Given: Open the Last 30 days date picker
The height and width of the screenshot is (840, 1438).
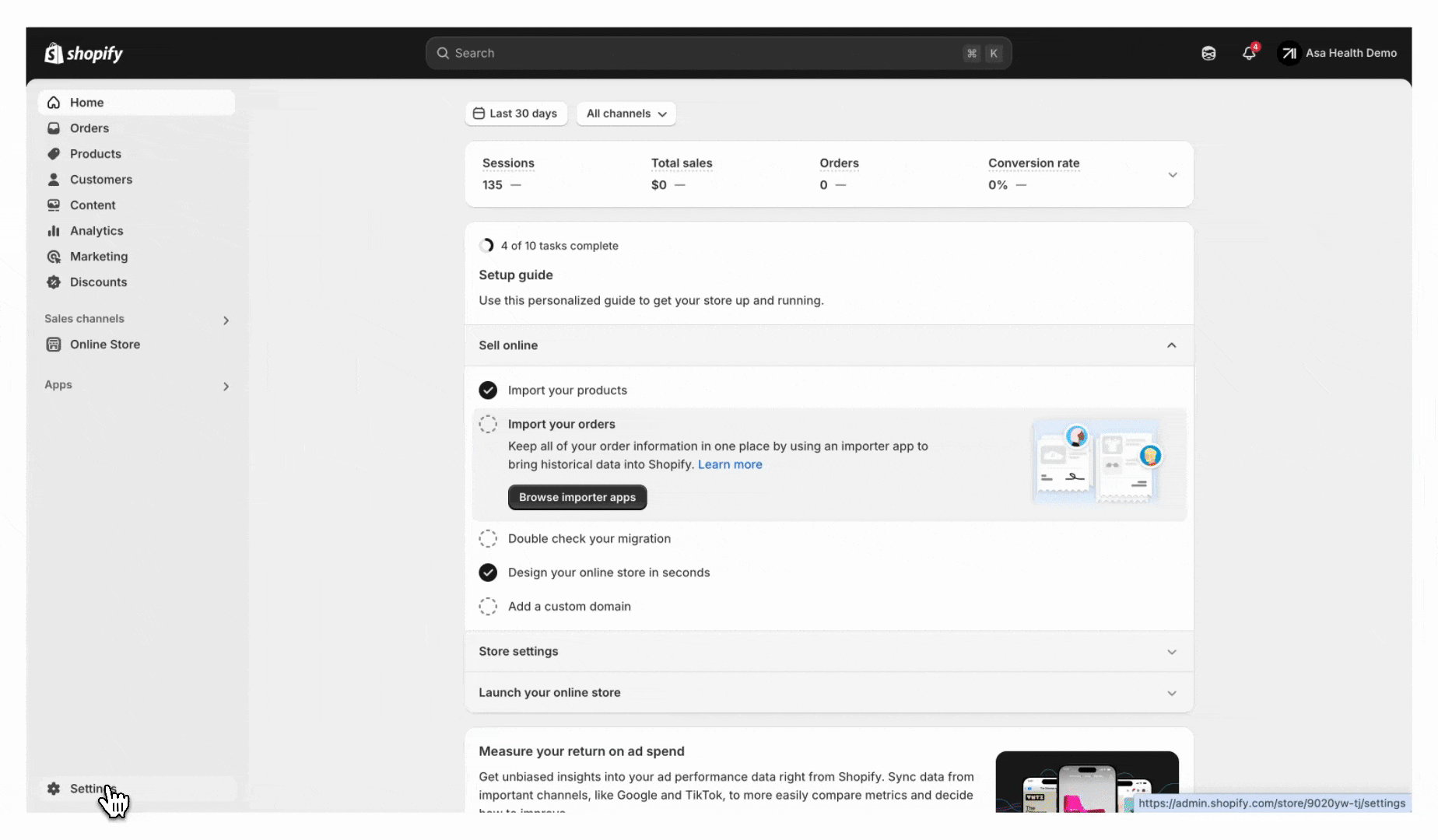Looking at the screenshot, I should click(516, 114).
